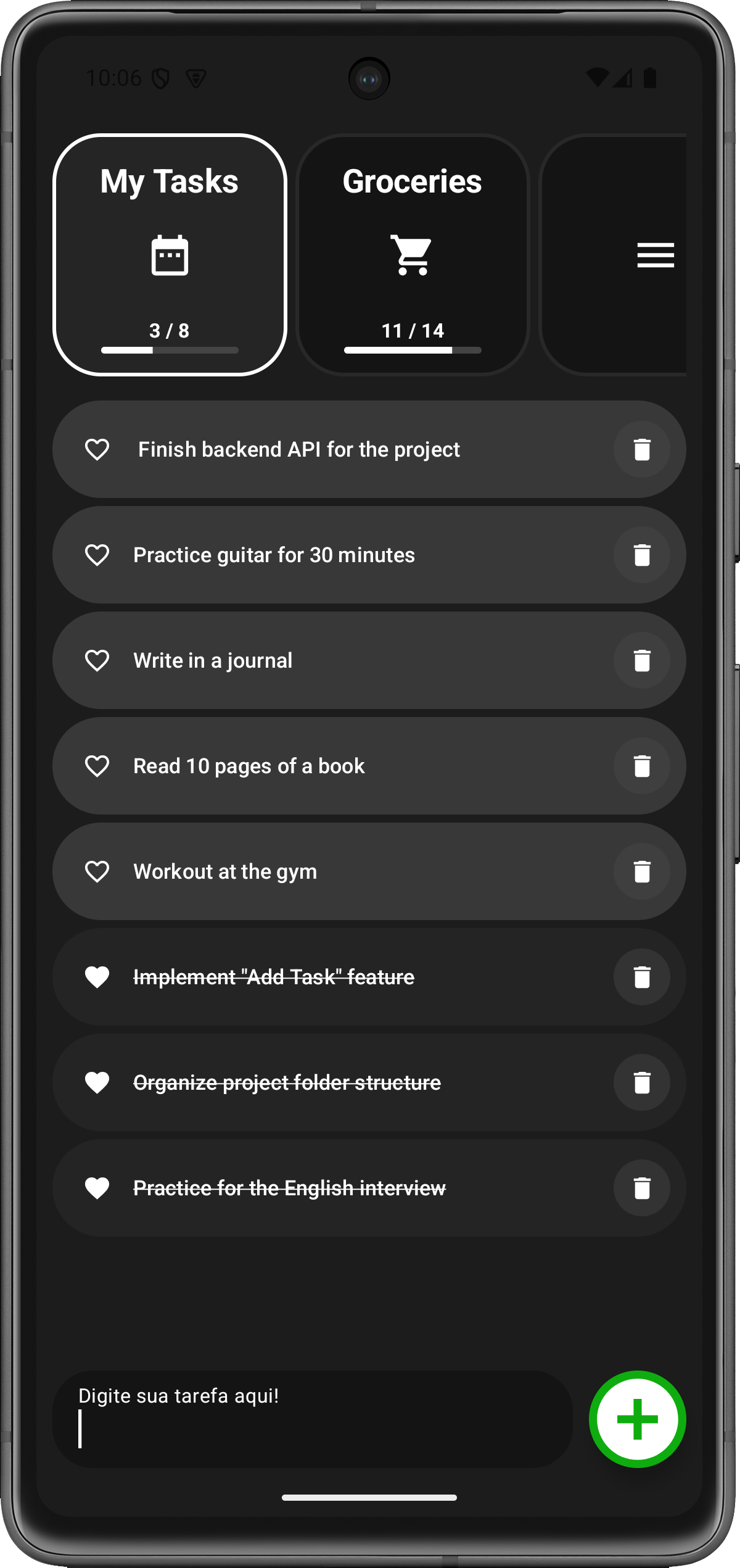Click the Groceries progress bar
740x1568 pixels.
[413, 350]
